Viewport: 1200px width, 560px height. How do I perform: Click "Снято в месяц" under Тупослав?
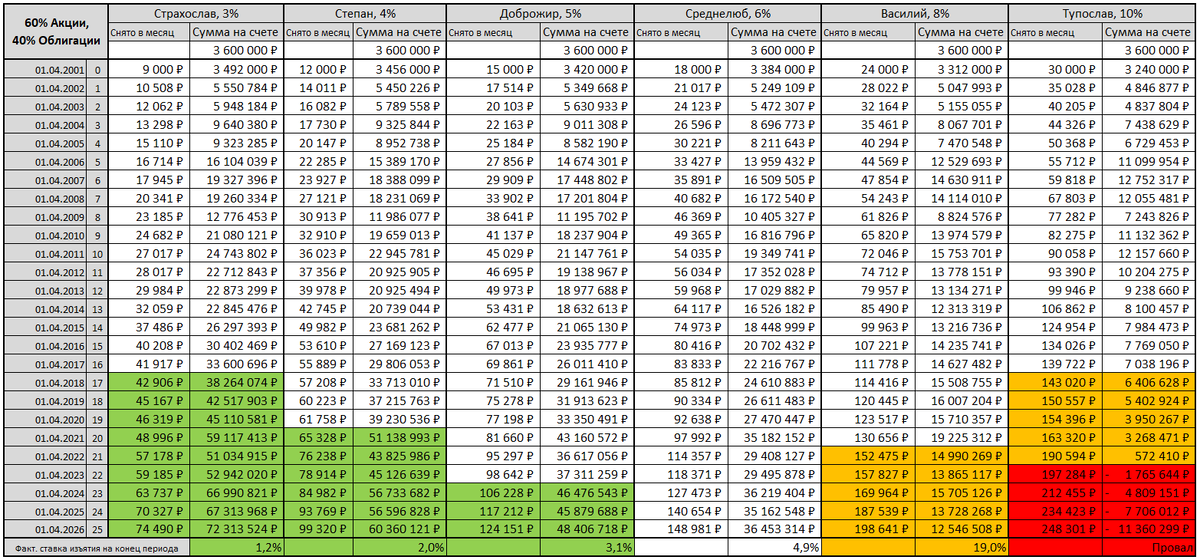click(x=1056, y=32)
